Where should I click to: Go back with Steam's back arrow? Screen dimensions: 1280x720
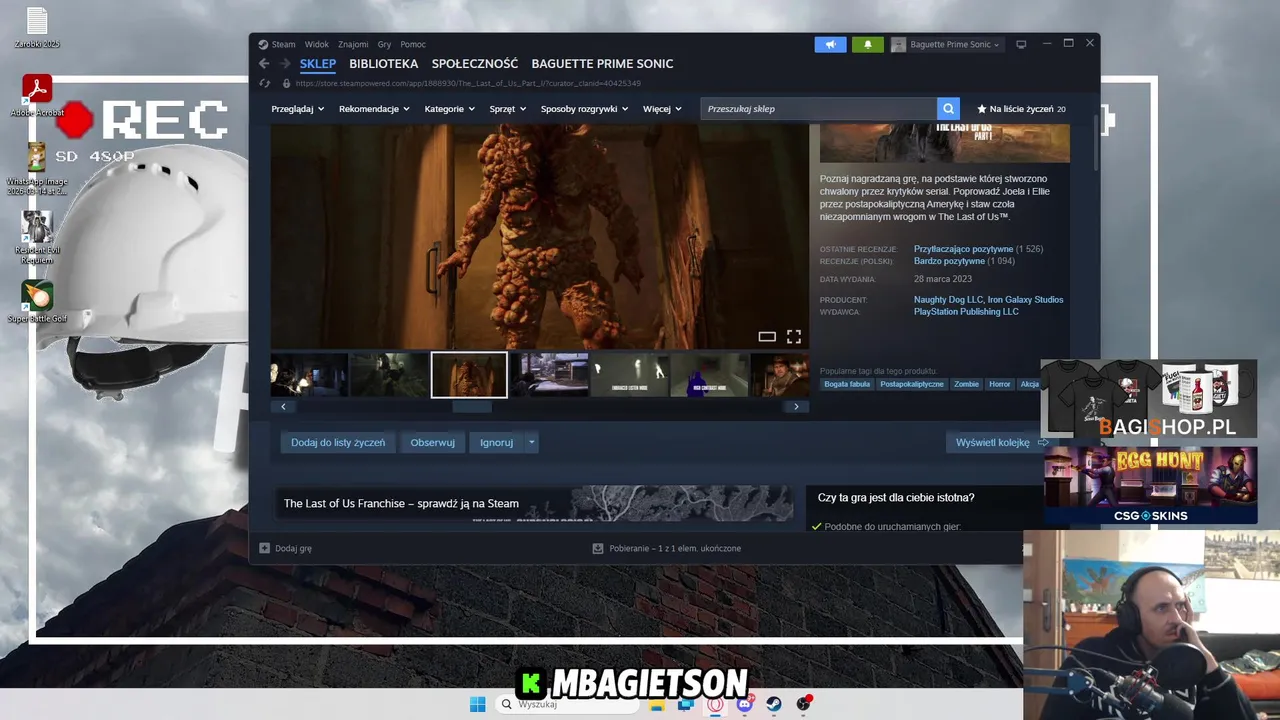pyautogui.click(x=264, y=64)
